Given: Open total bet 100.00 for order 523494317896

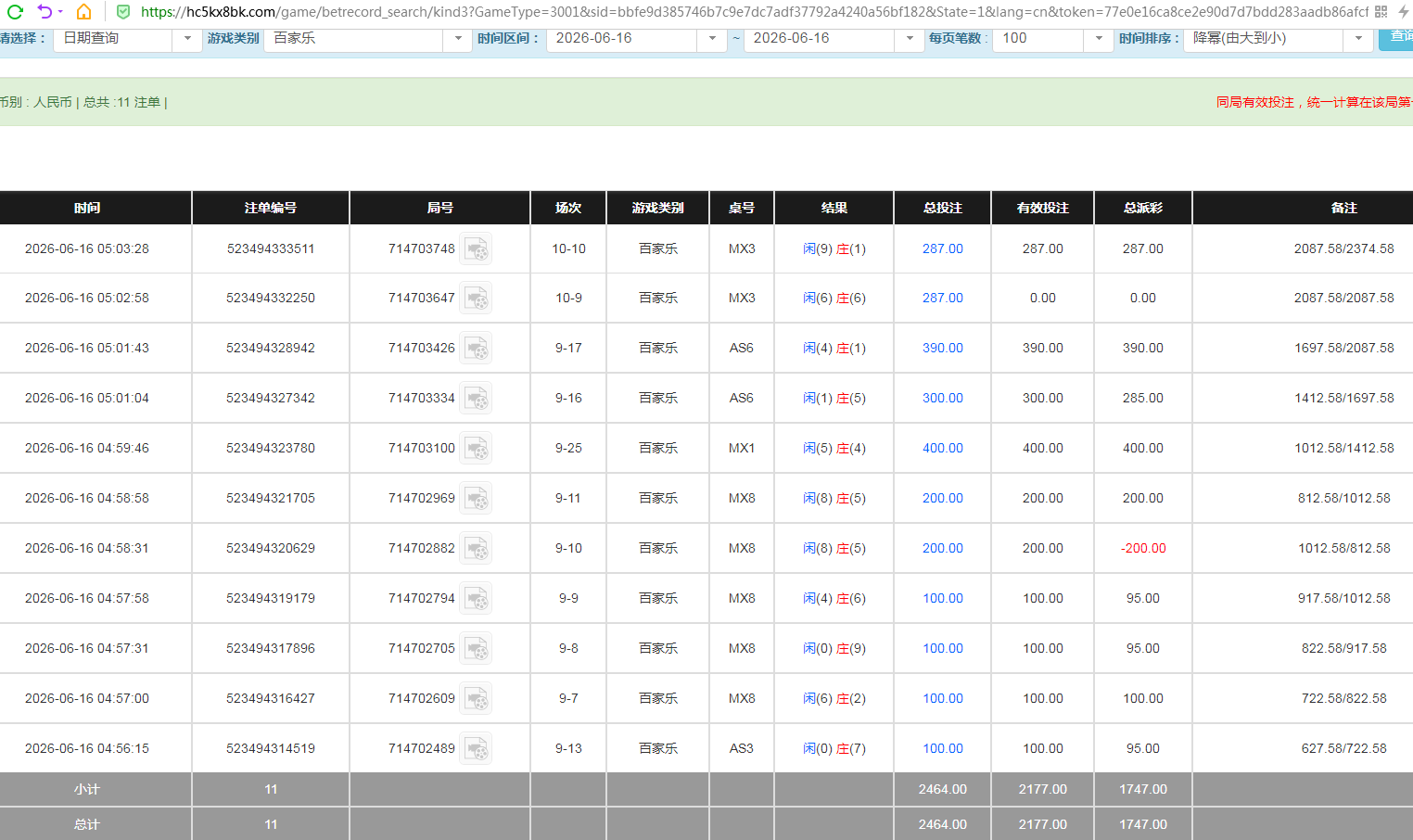Looking at the screenshot, I should (x=942, y=648).
